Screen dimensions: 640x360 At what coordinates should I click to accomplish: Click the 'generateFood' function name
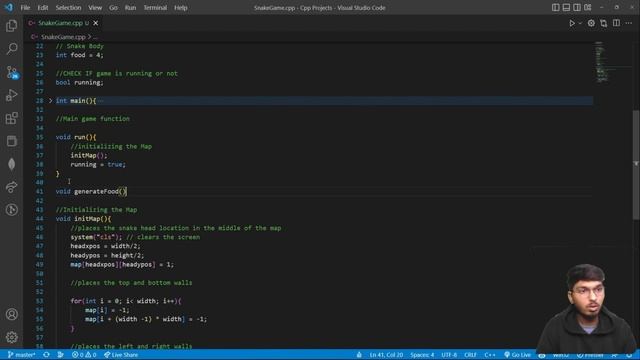click(96, 191)
